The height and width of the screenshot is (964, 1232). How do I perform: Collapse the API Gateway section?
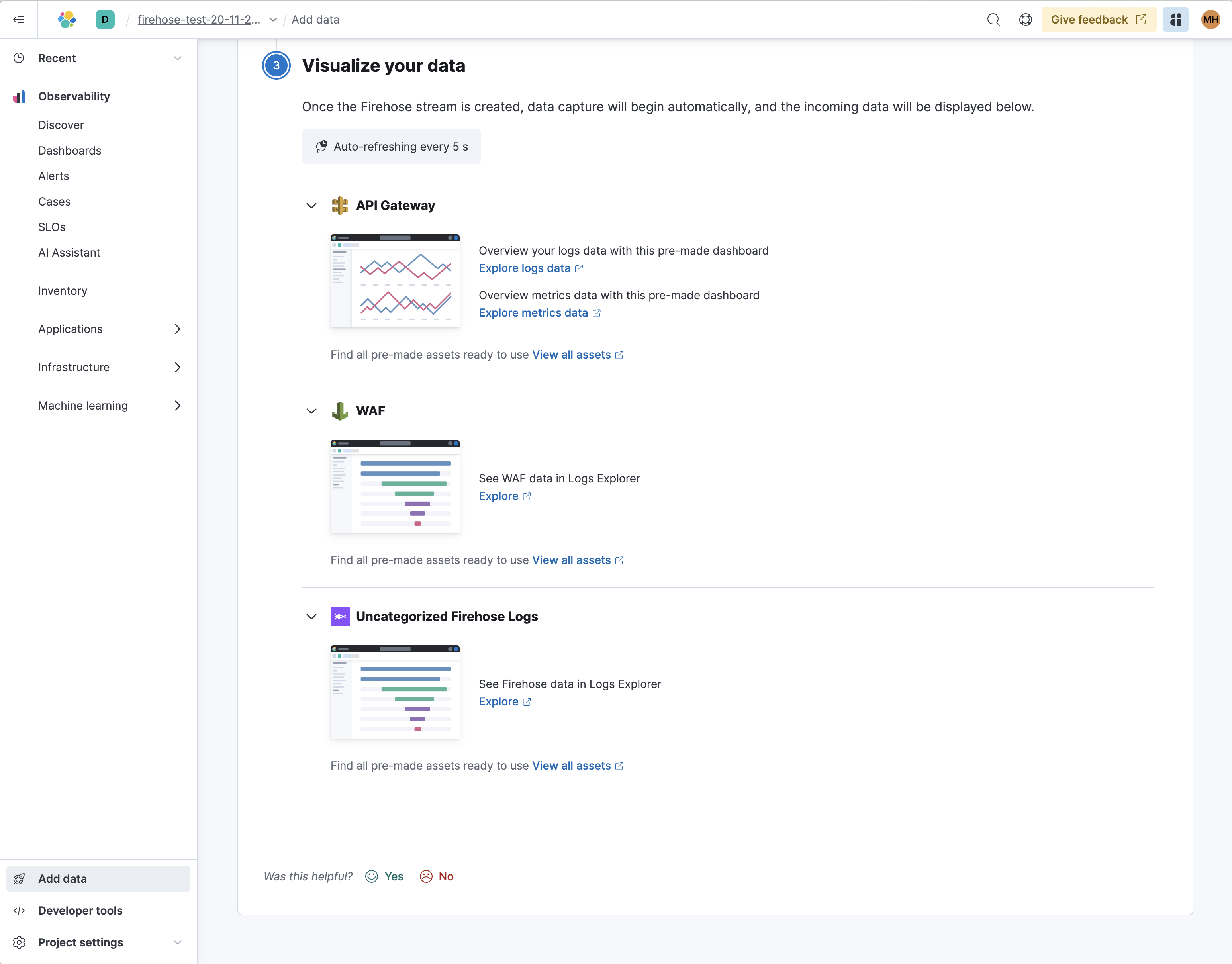[x=311, y=206]
